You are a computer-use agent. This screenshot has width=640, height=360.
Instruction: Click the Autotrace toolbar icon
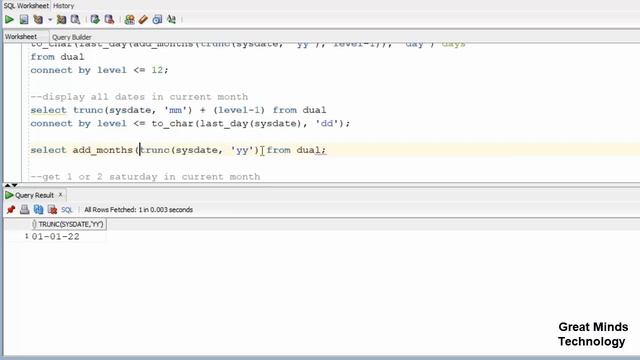(62, 19)
